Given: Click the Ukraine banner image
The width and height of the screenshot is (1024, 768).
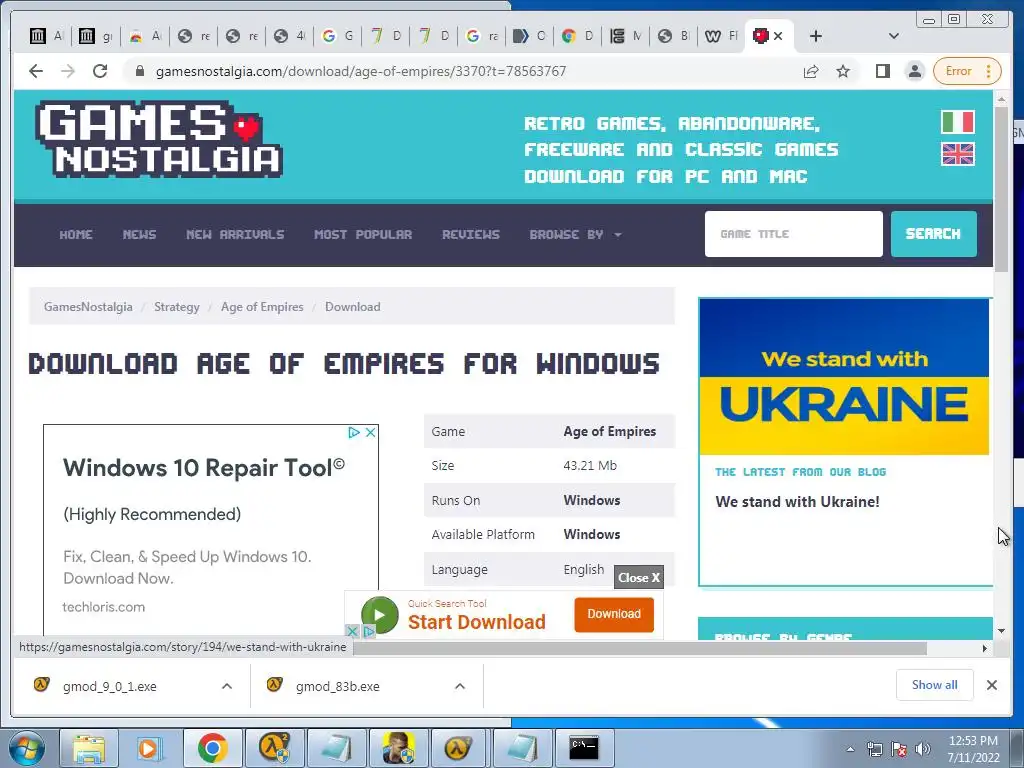Looking at the screenshot, I should click(844, 377).
